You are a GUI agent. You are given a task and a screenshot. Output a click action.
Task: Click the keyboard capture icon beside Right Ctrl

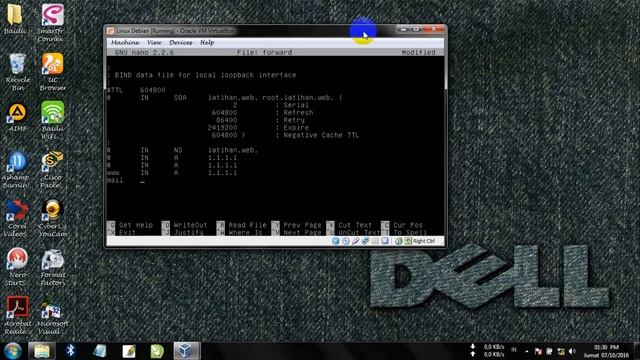408,241
